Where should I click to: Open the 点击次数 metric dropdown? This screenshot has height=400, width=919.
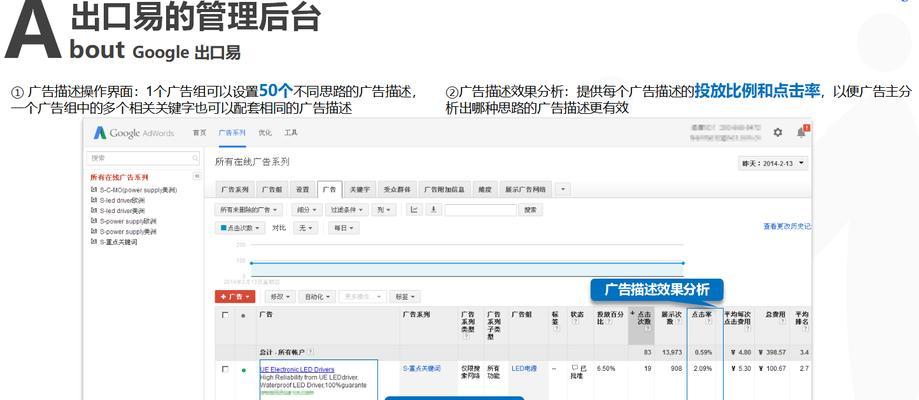click(x=241, y=228)
